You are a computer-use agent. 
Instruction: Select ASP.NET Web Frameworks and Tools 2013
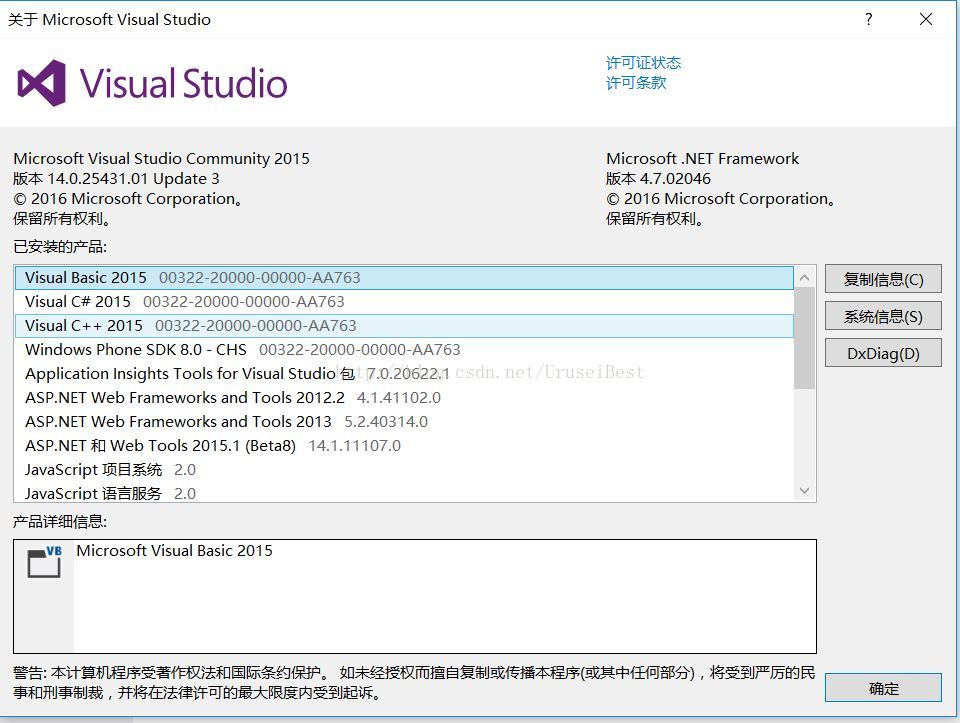[x=404, y=421]
